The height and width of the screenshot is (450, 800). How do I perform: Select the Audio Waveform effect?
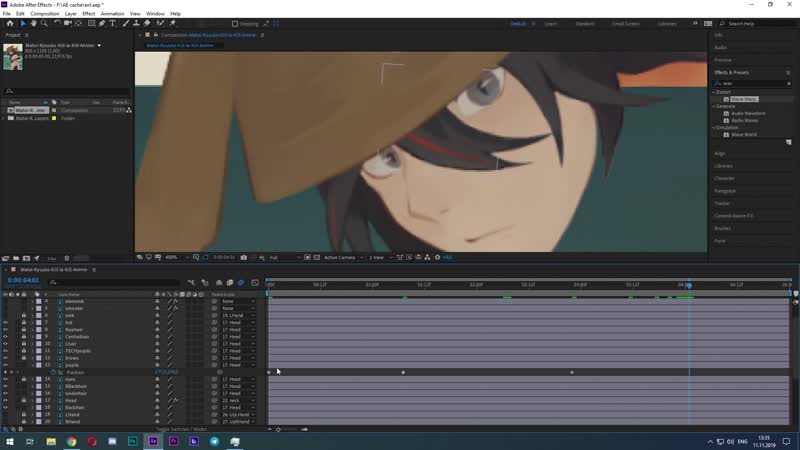[x=748, y=113]
